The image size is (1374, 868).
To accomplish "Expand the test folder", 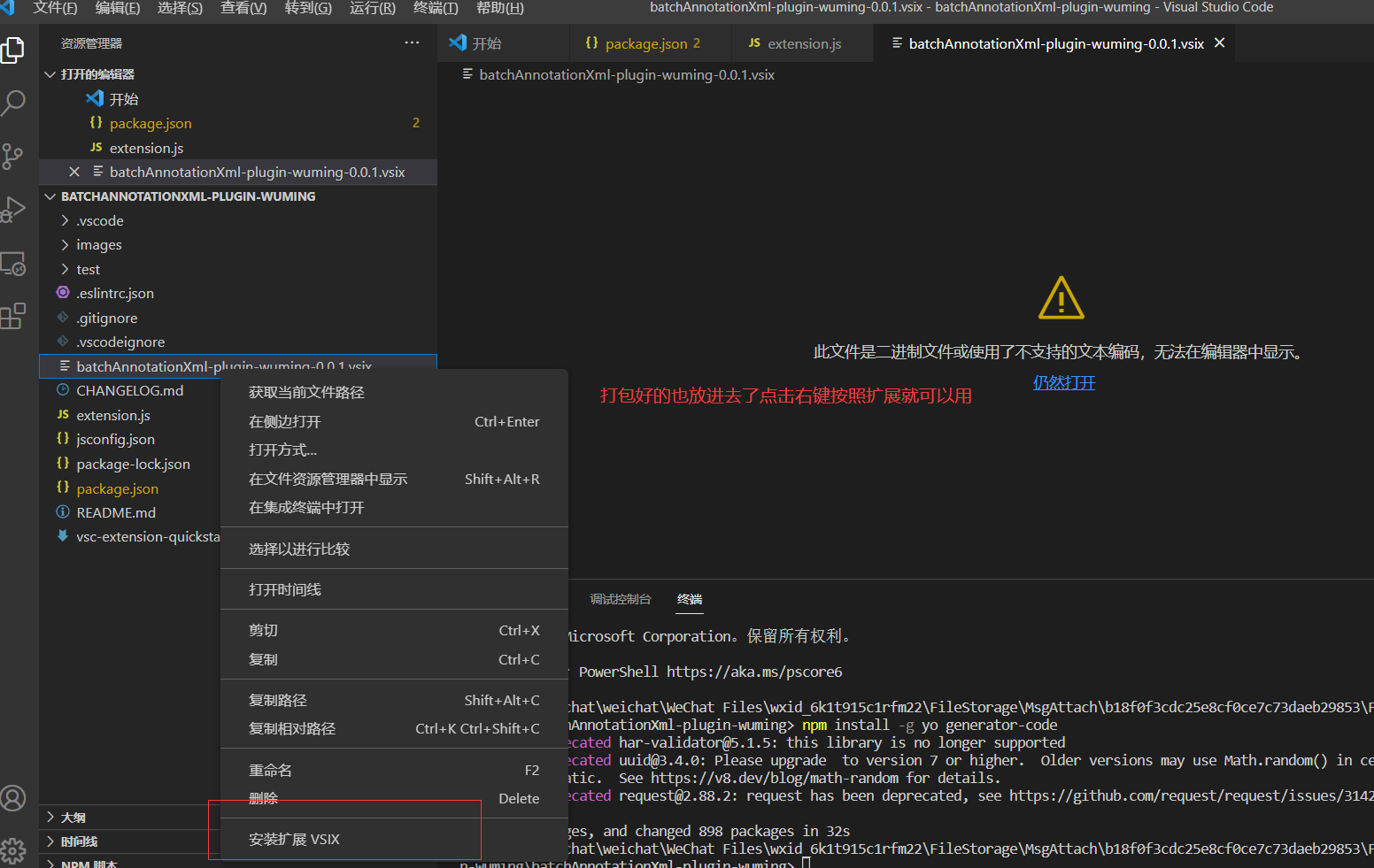I will point(66,269).
